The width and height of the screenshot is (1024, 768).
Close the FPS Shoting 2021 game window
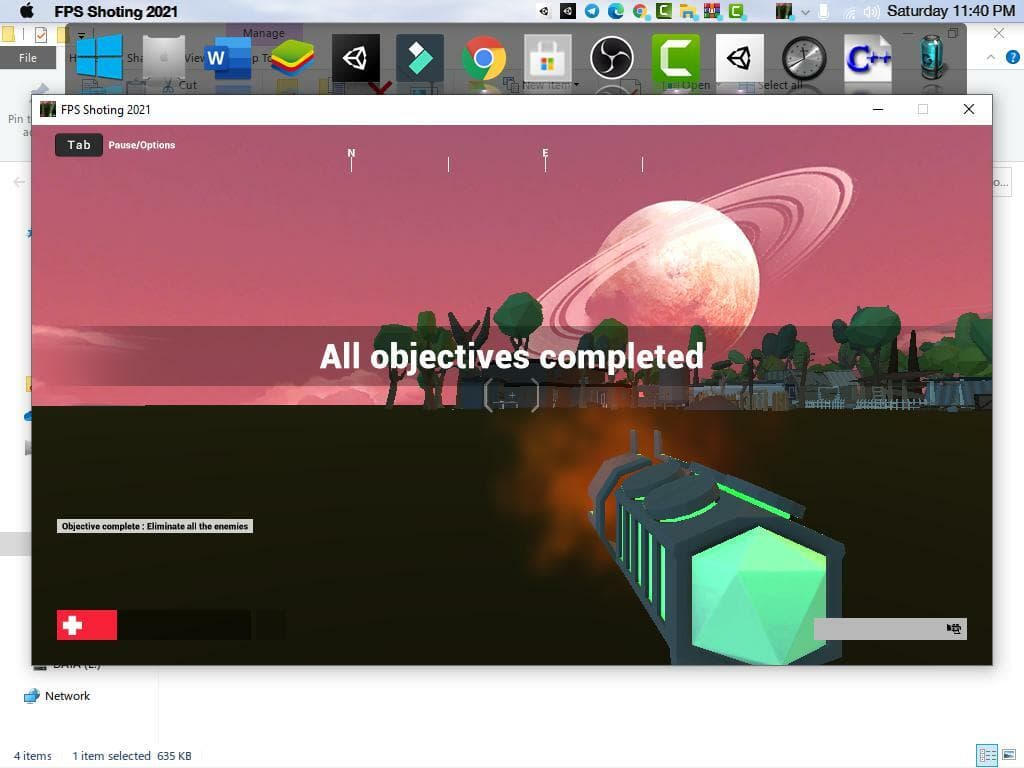(x=969, y=110)
